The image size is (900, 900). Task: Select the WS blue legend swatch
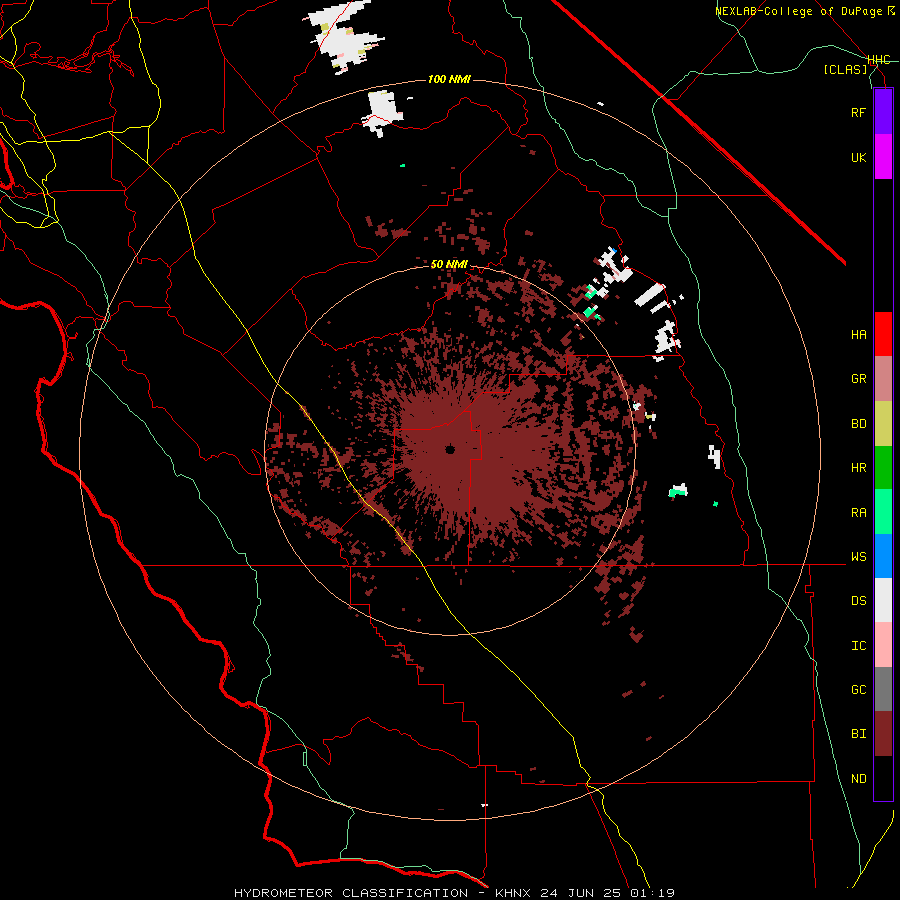(x=883, y=556)
